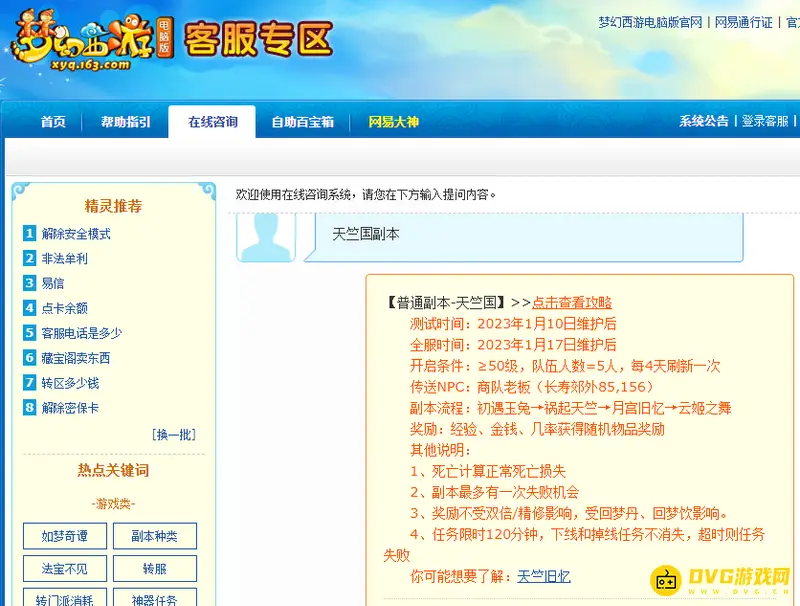Screen dimensions: 800x606
Task: Click the 天竺国副本 message bubble
Action: point(523,237)
